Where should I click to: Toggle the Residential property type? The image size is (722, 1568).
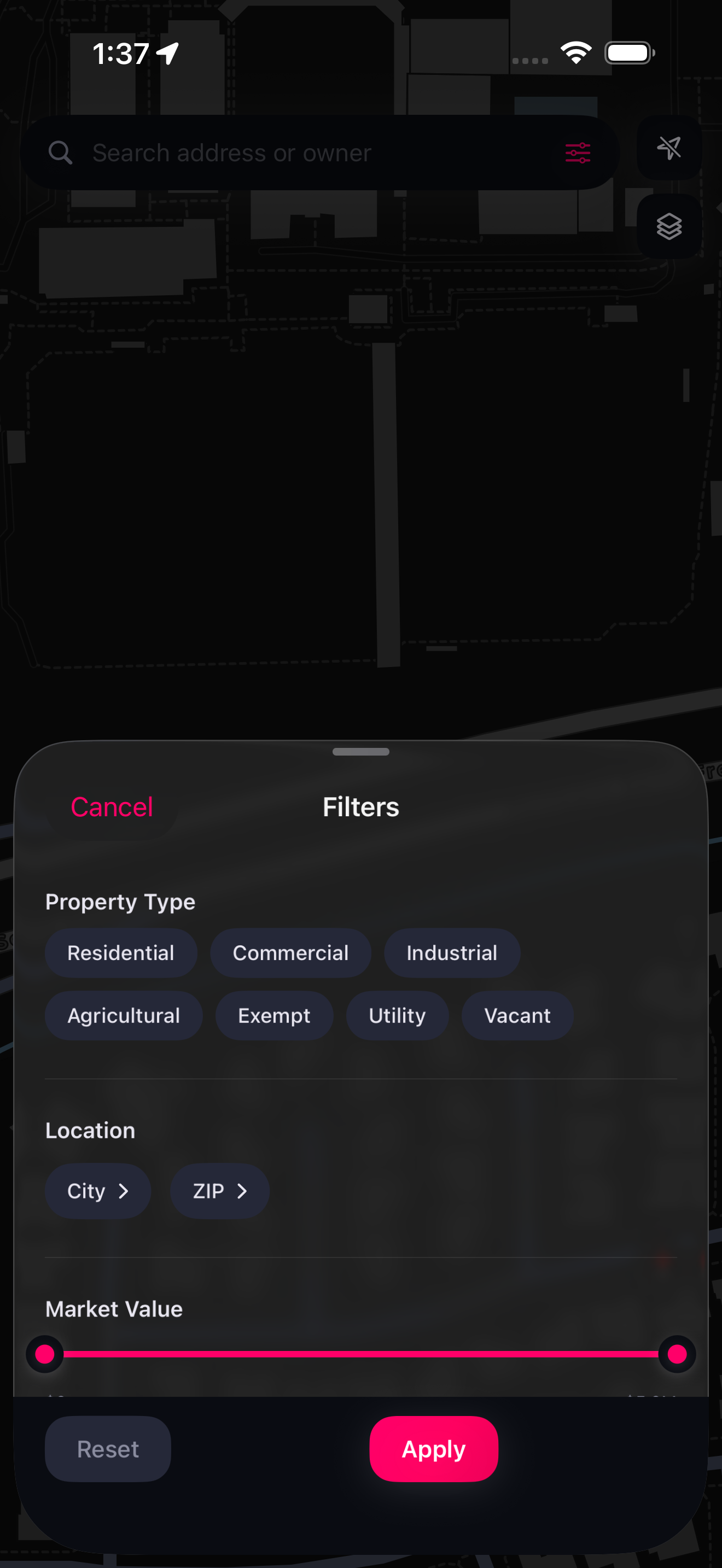[x=120, y=952]
